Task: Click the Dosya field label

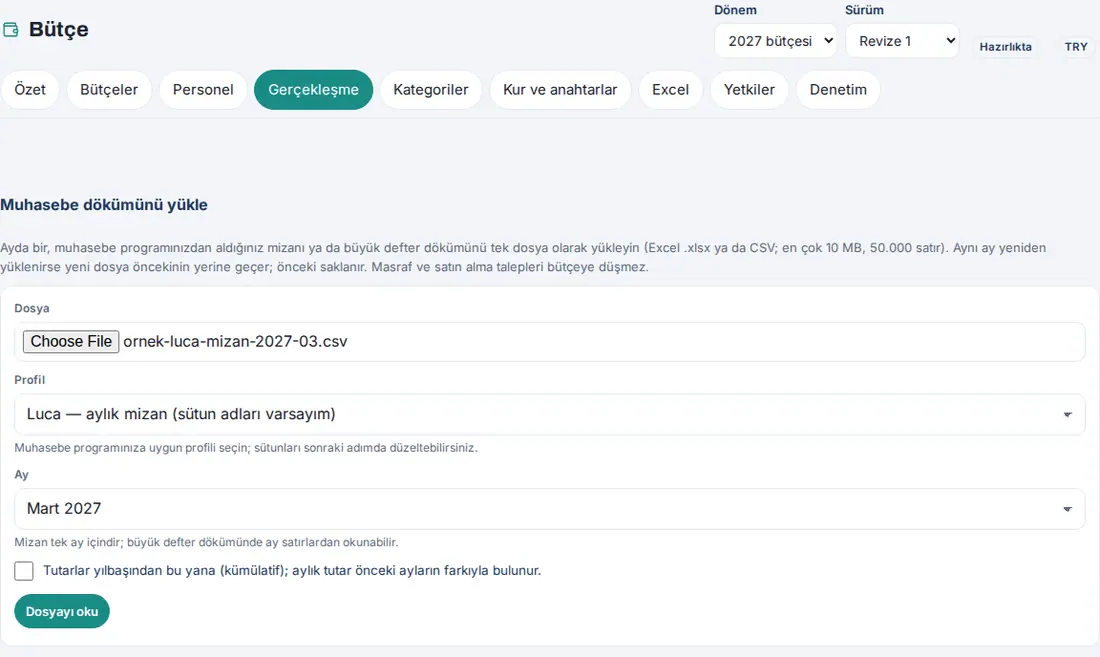Action: point(32,309)
